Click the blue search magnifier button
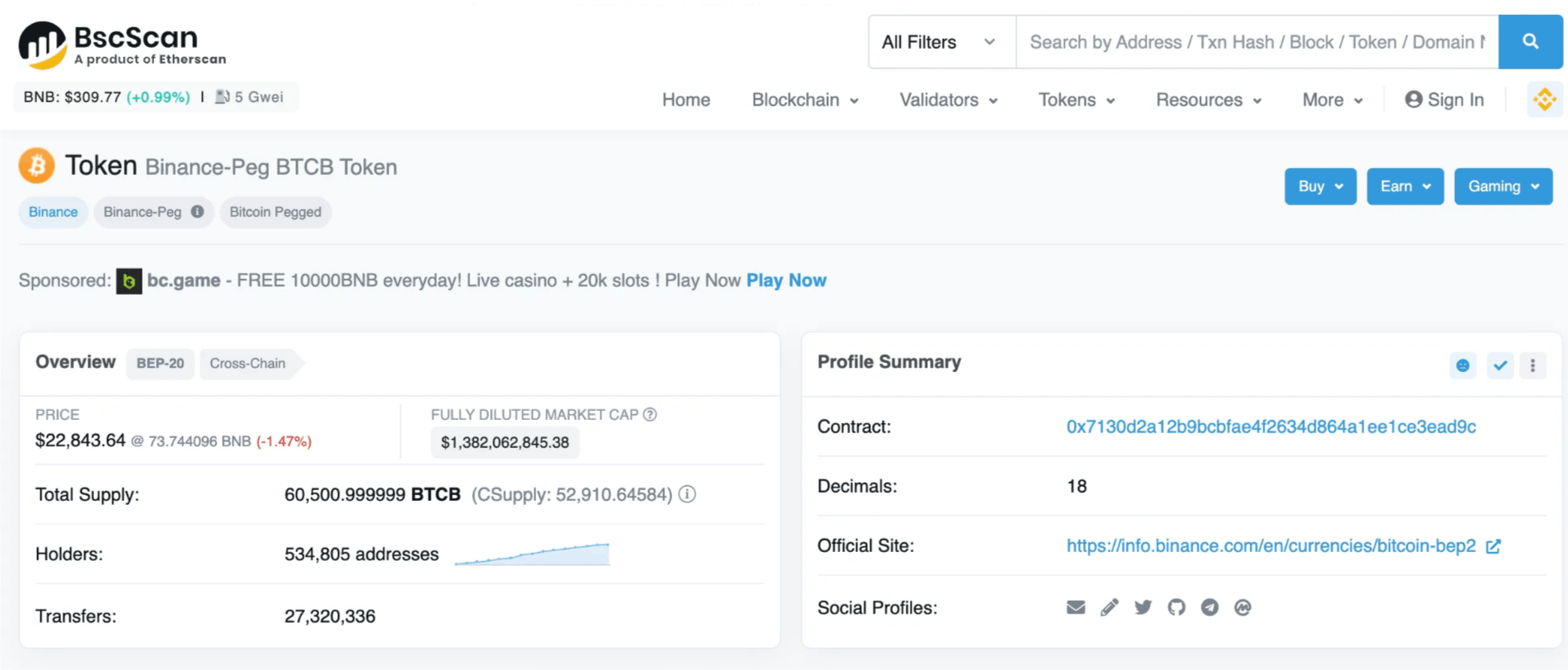 click(1529, 41)
